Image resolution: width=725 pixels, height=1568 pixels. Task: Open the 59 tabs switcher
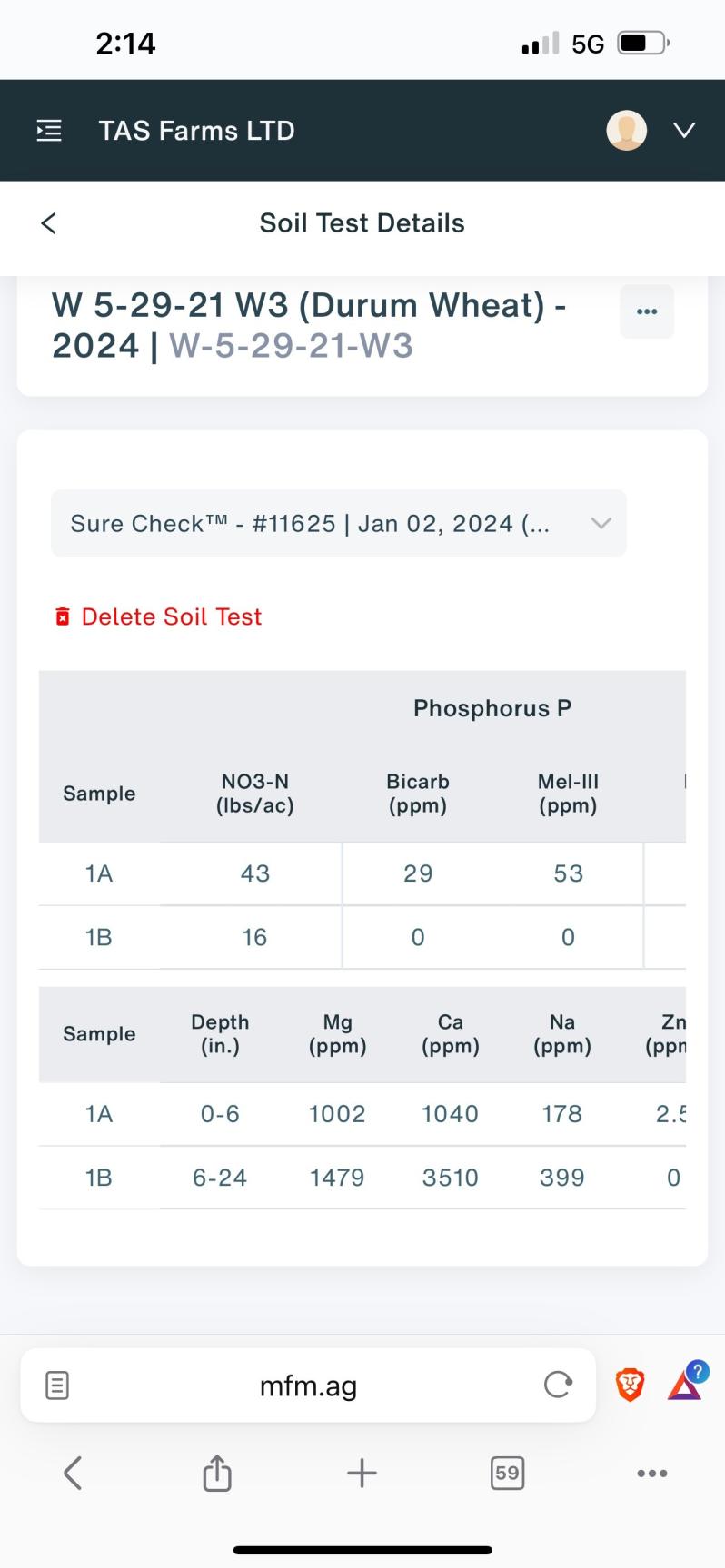[x=507, y=1473]
